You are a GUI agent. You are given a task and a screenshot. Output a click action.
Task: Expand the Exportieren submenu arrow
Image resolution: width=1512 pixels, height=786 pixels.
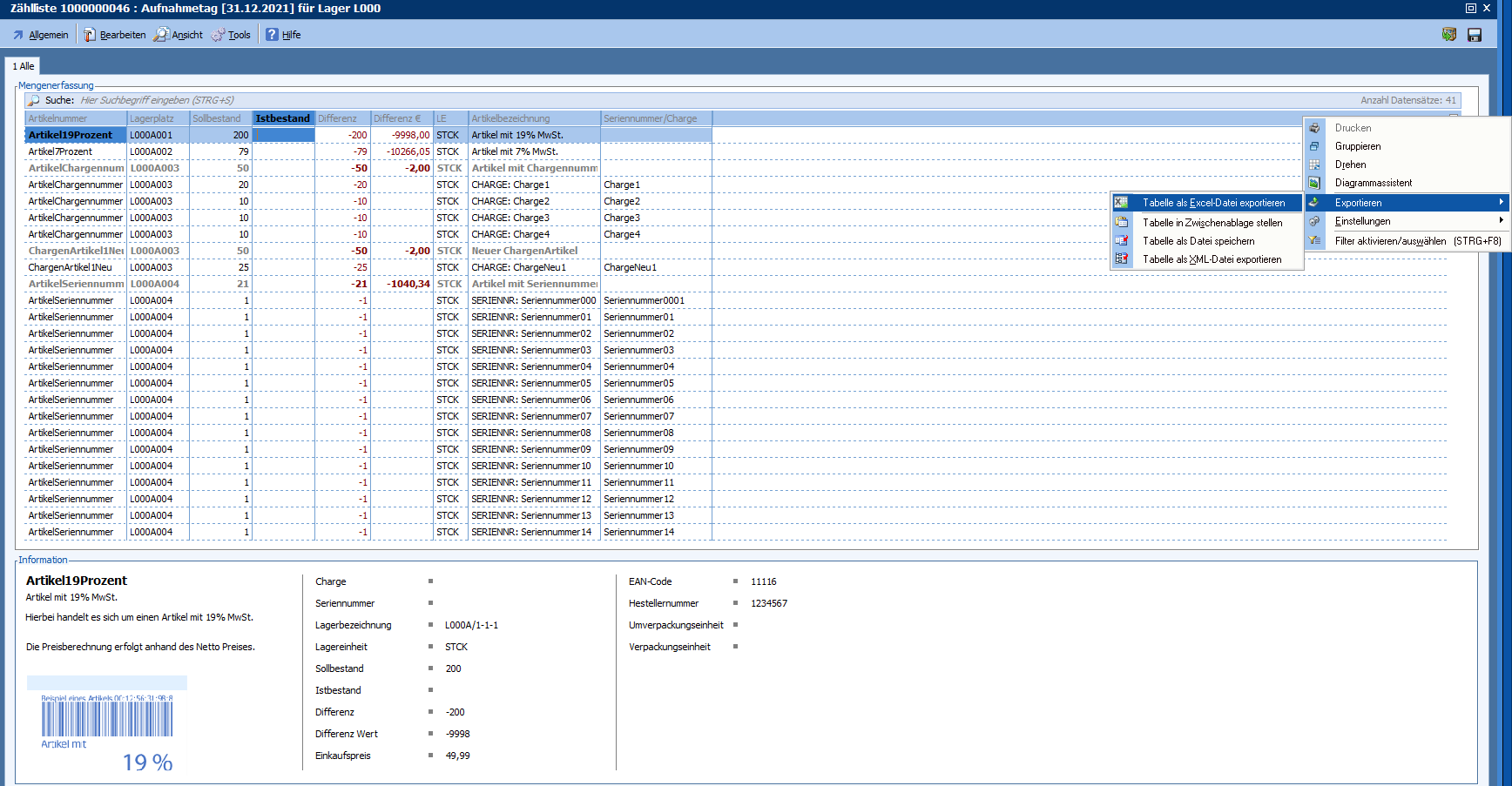(x=1501, y=203)
